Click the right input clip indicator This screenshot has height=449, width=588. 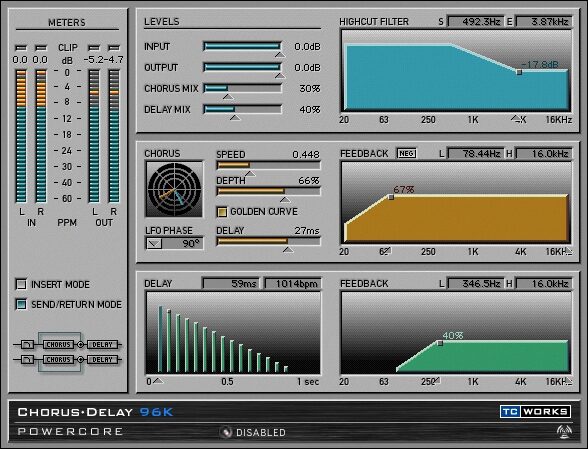(41, 48)
